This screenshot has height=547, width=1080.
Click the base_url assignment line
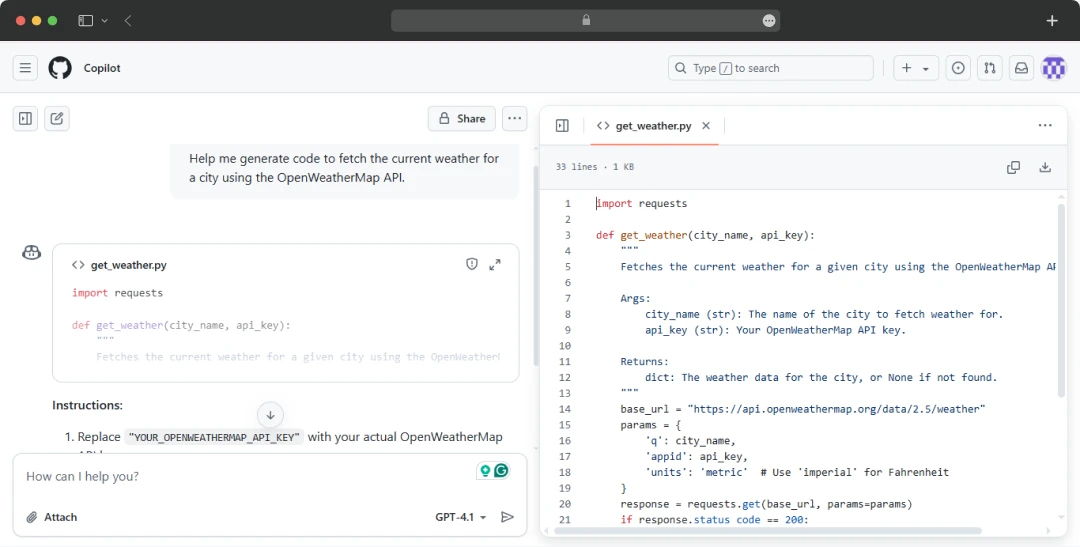(803, 409)
